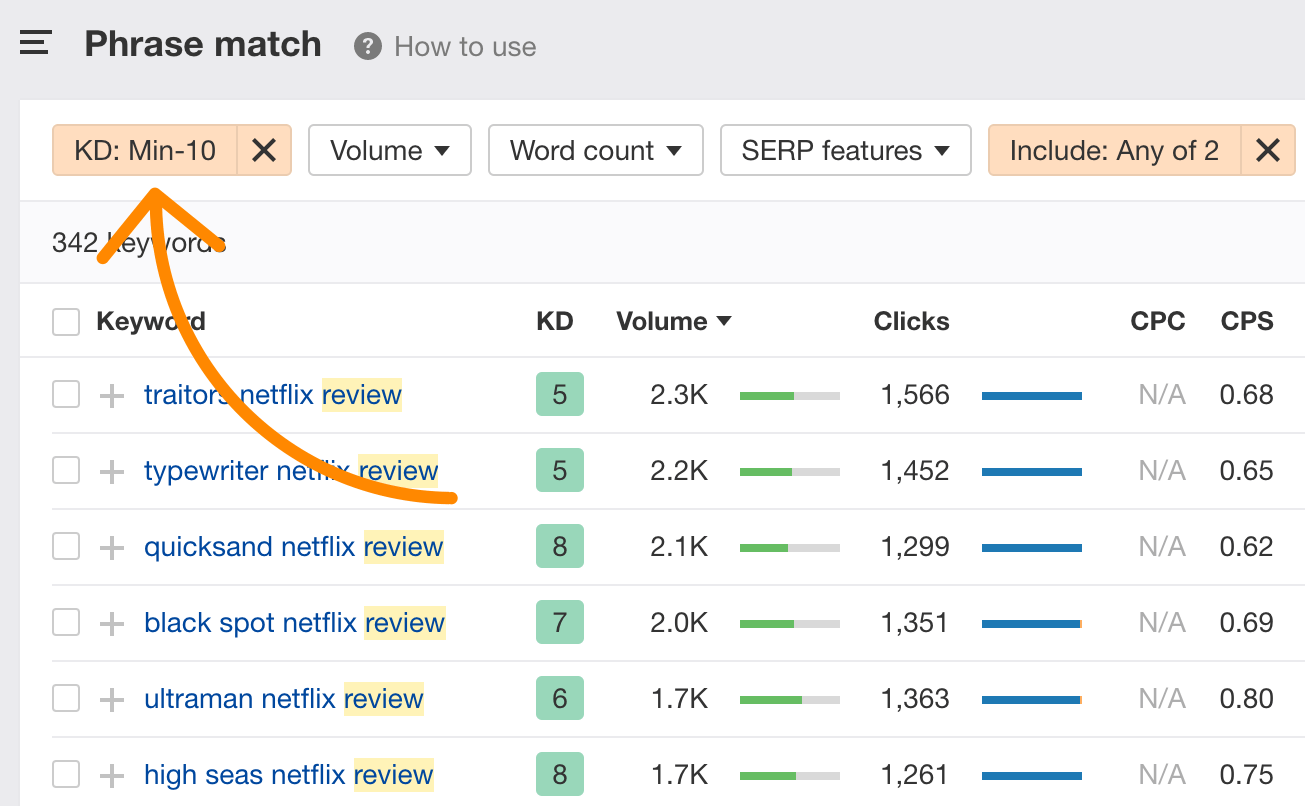
Task: Click the How to use help icon
Action: tap(368, 46)
